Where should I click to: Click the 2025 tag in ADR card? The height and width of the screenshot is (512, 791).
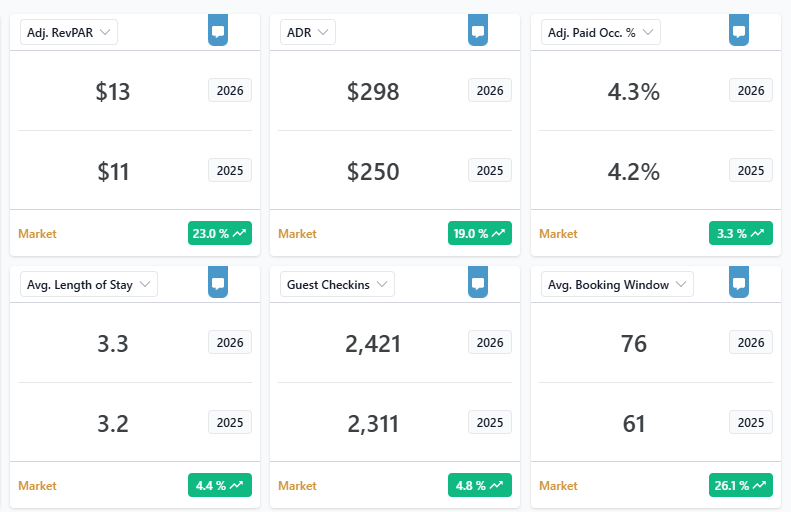490,170
